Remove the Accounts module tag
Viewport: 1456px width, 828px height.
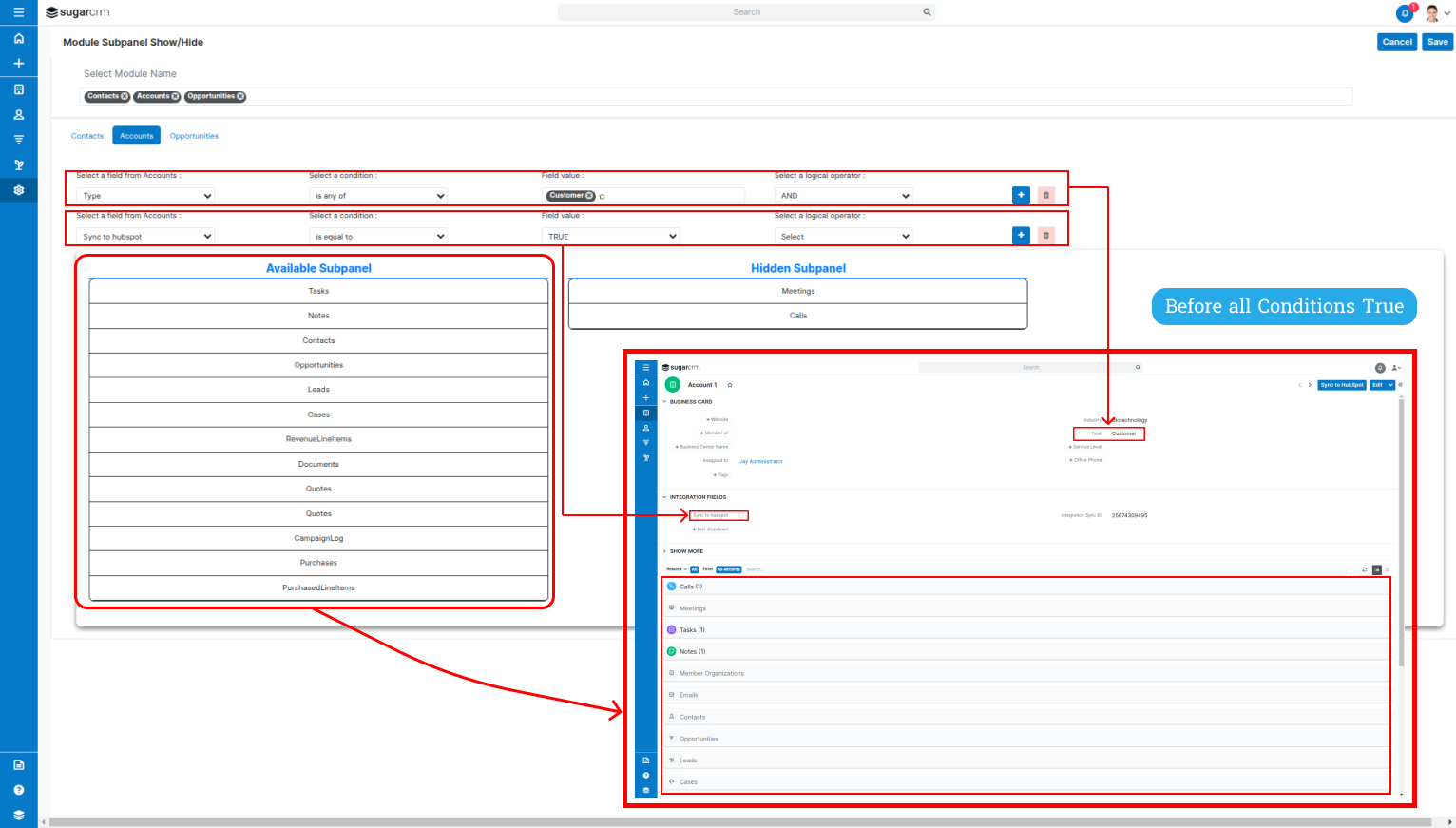click(x=175, y=96)
